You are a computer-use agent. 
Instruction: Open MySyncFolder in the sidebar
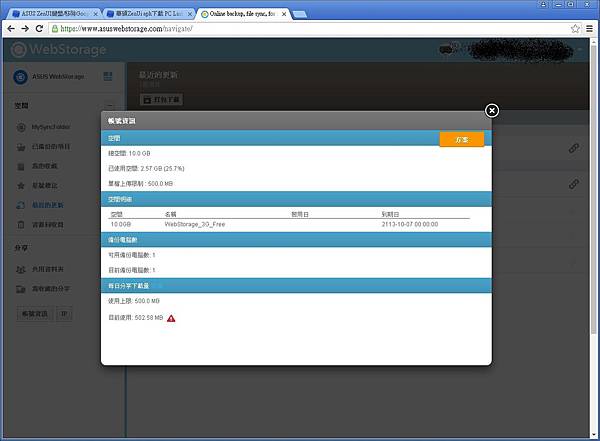(x=51, y=127)
